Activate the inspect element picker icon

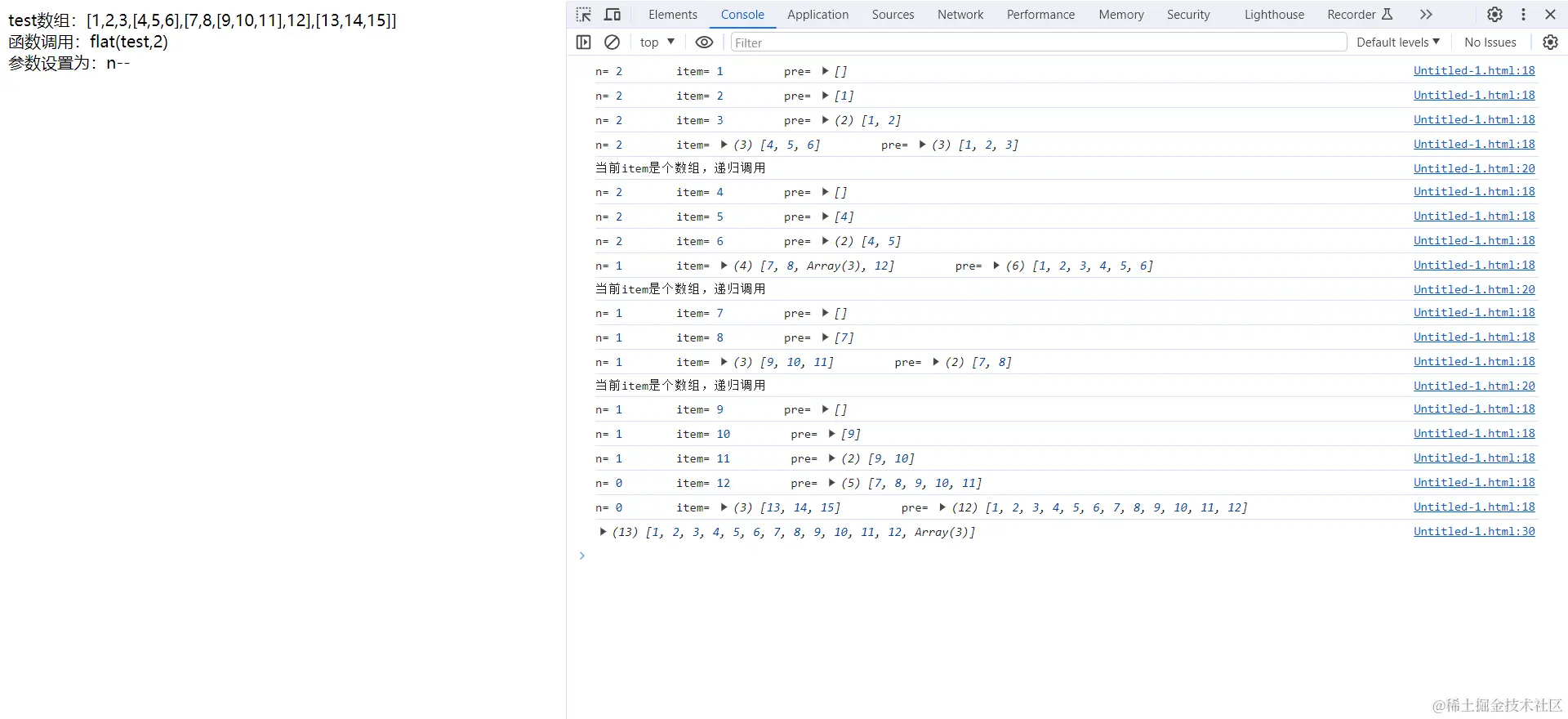(583, 15)
